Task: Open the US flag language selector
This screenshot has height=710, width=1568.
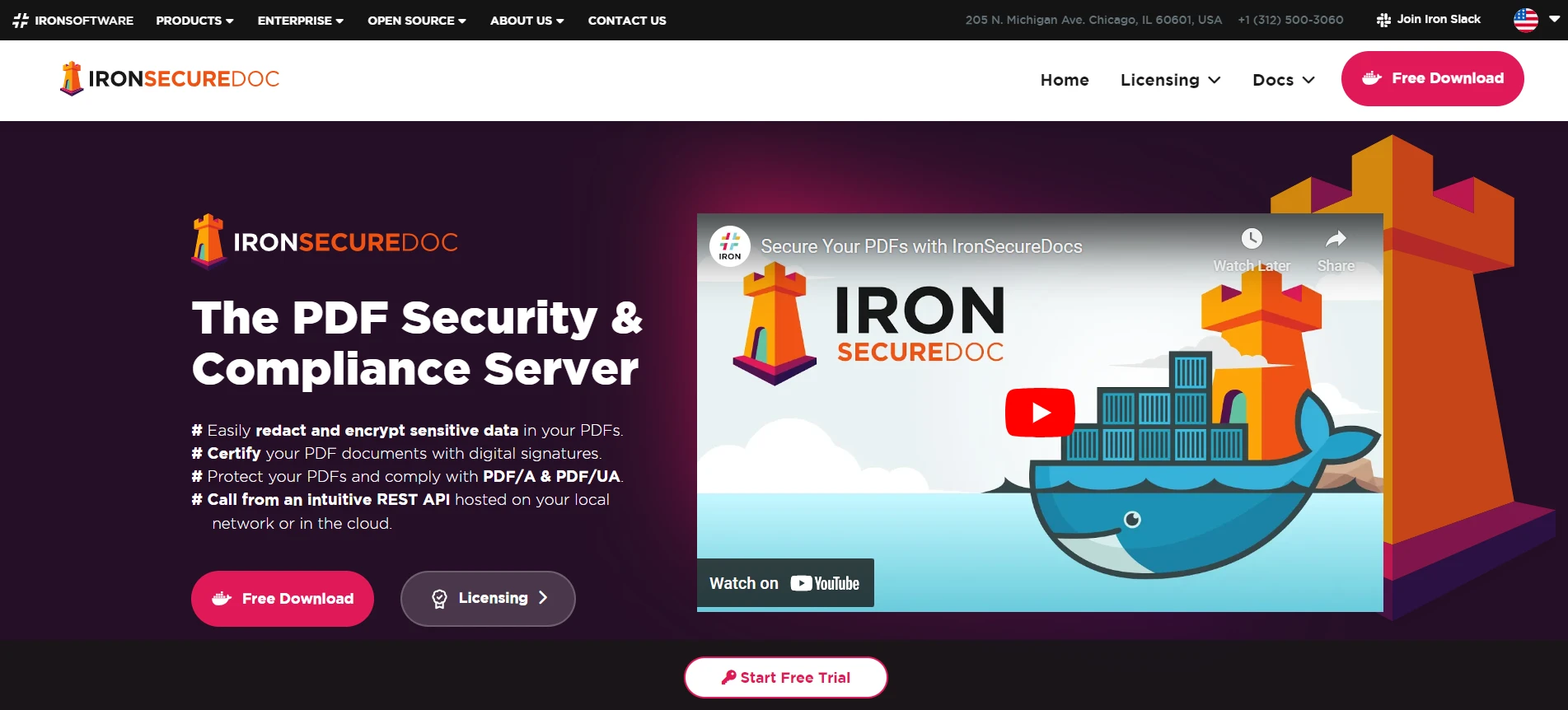Action: coord(1537,20)
